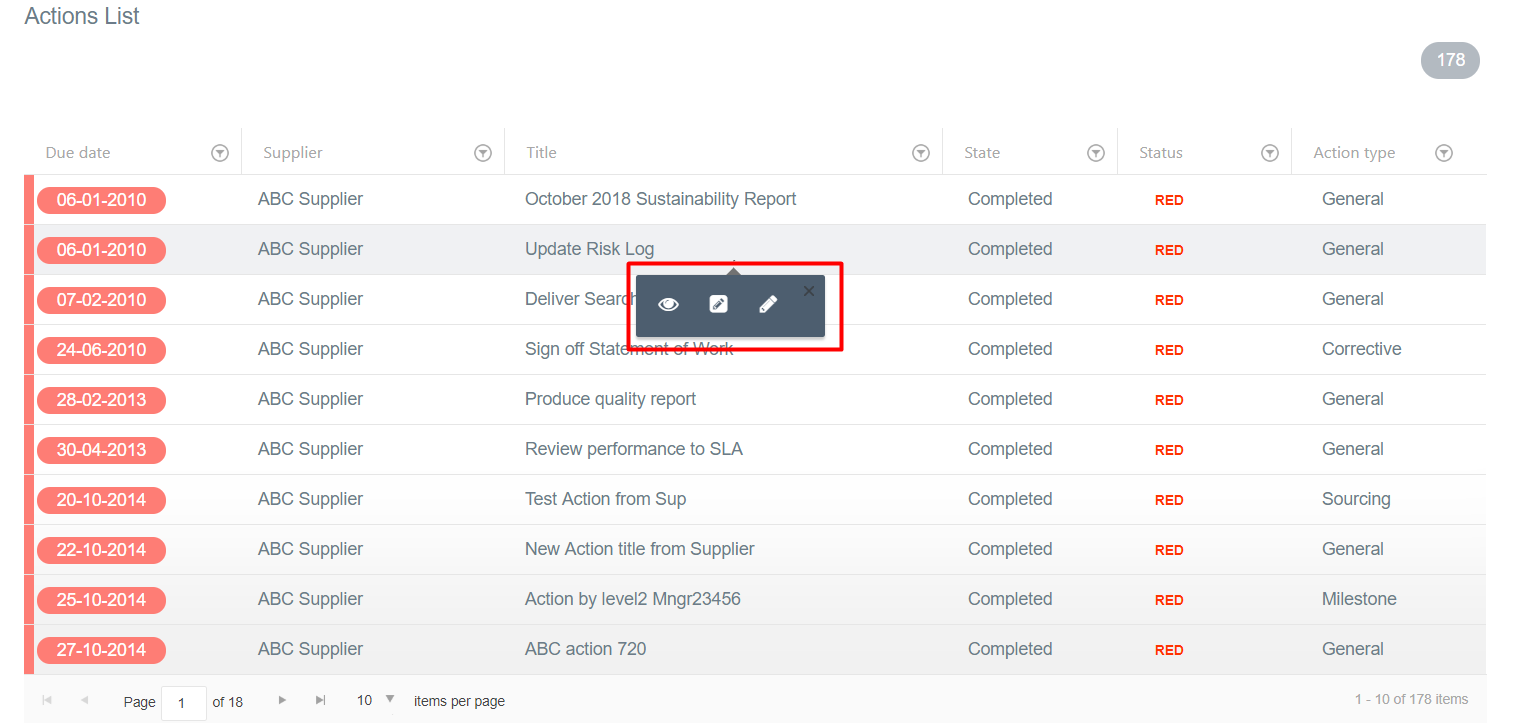Open the Status column filter

coord(1270,153)
